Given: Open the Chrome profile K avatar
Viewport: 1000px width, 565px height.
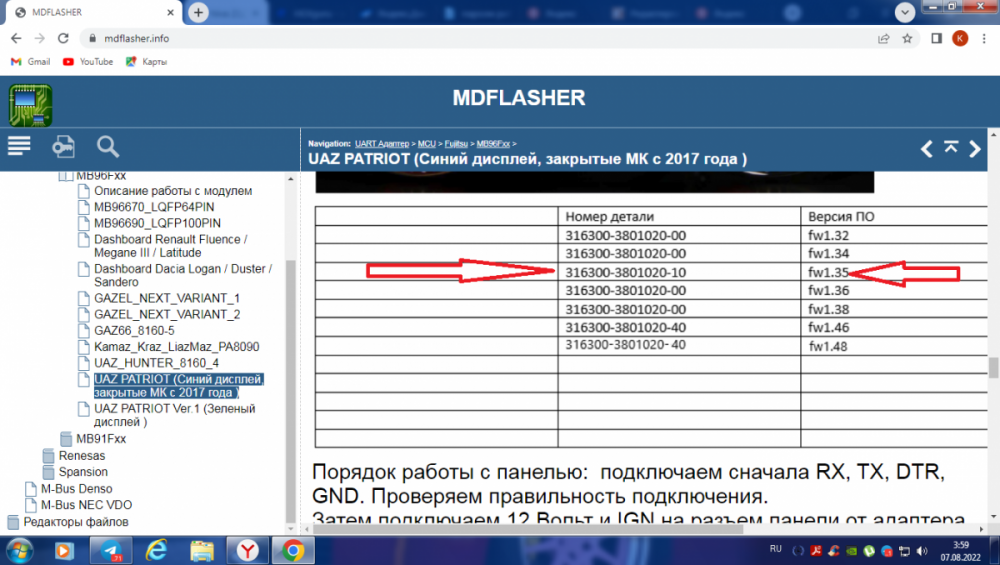Looking at the screenshot, I should tap(960, 38).
